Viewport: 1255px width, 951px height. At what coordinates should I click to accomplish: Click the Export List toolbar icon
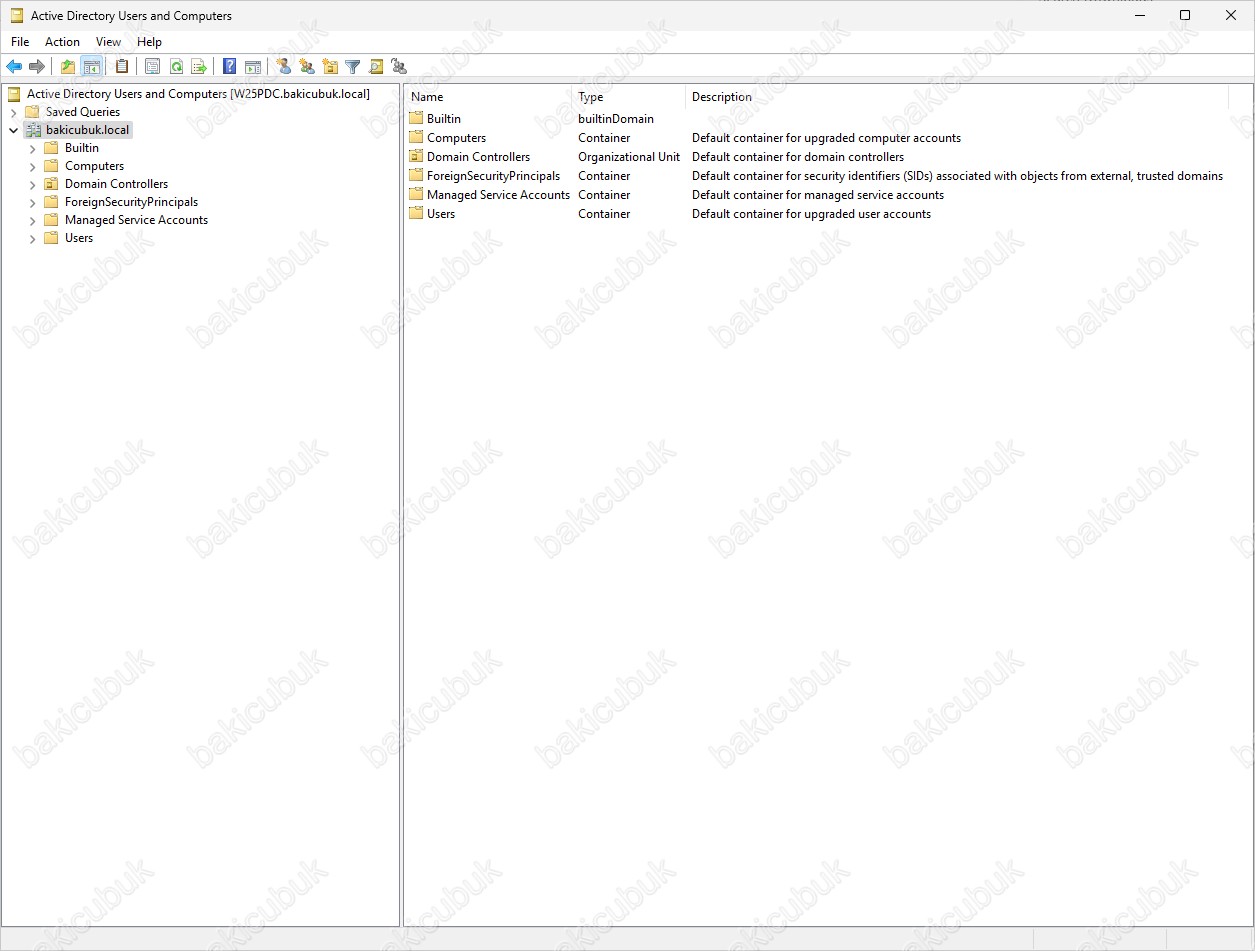199,67
